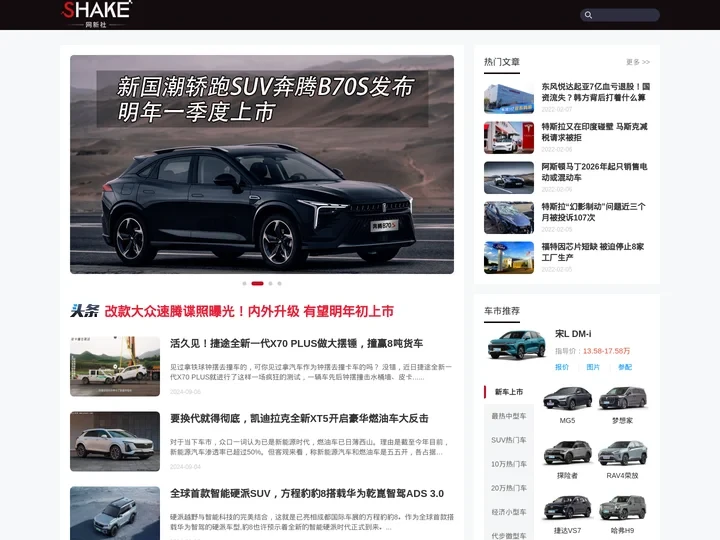Open the 捷达VS7 car thumbnail
Viewport: 720px width, 540px height.
(568, 508)
